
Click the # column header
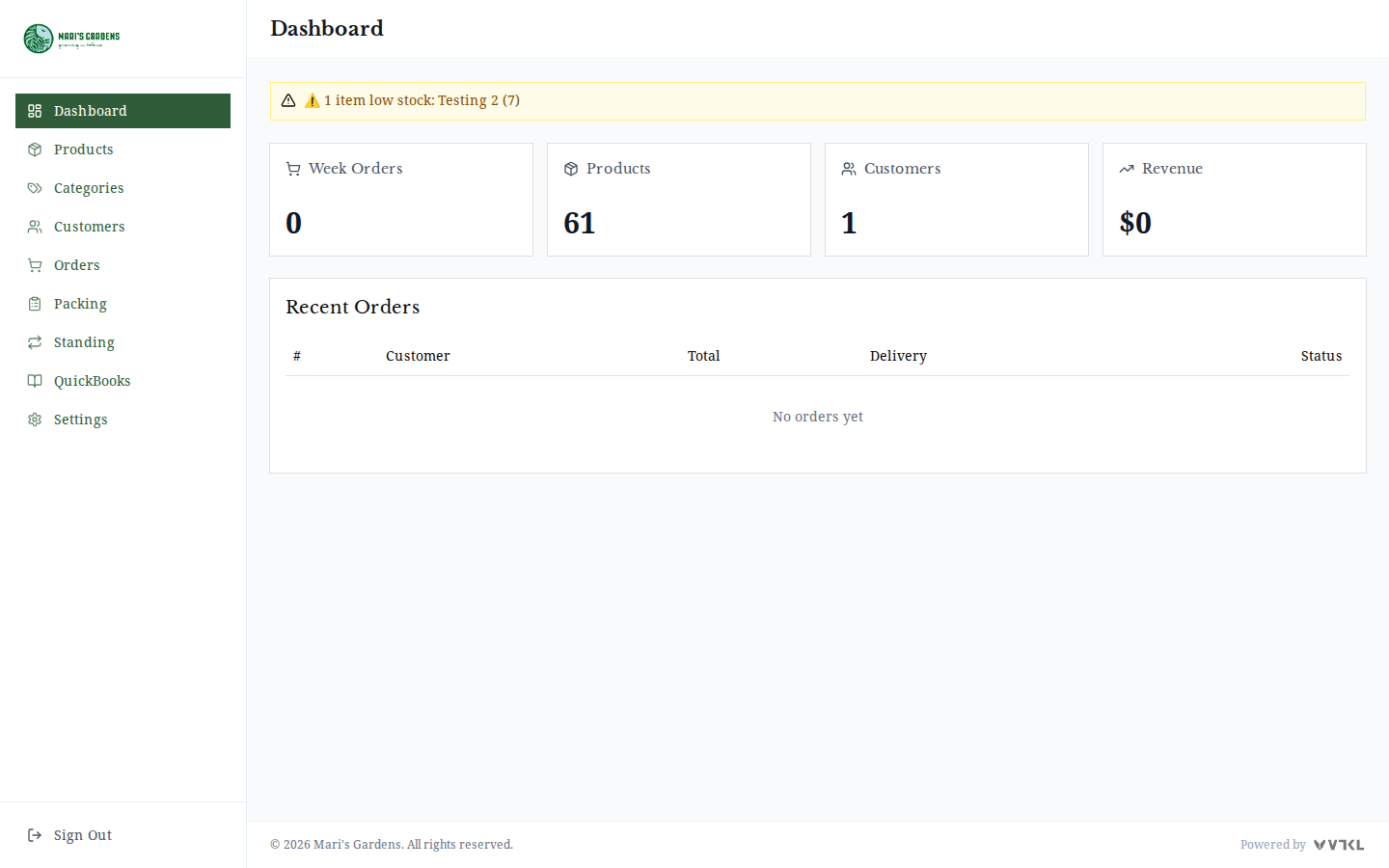coord(297,356)
